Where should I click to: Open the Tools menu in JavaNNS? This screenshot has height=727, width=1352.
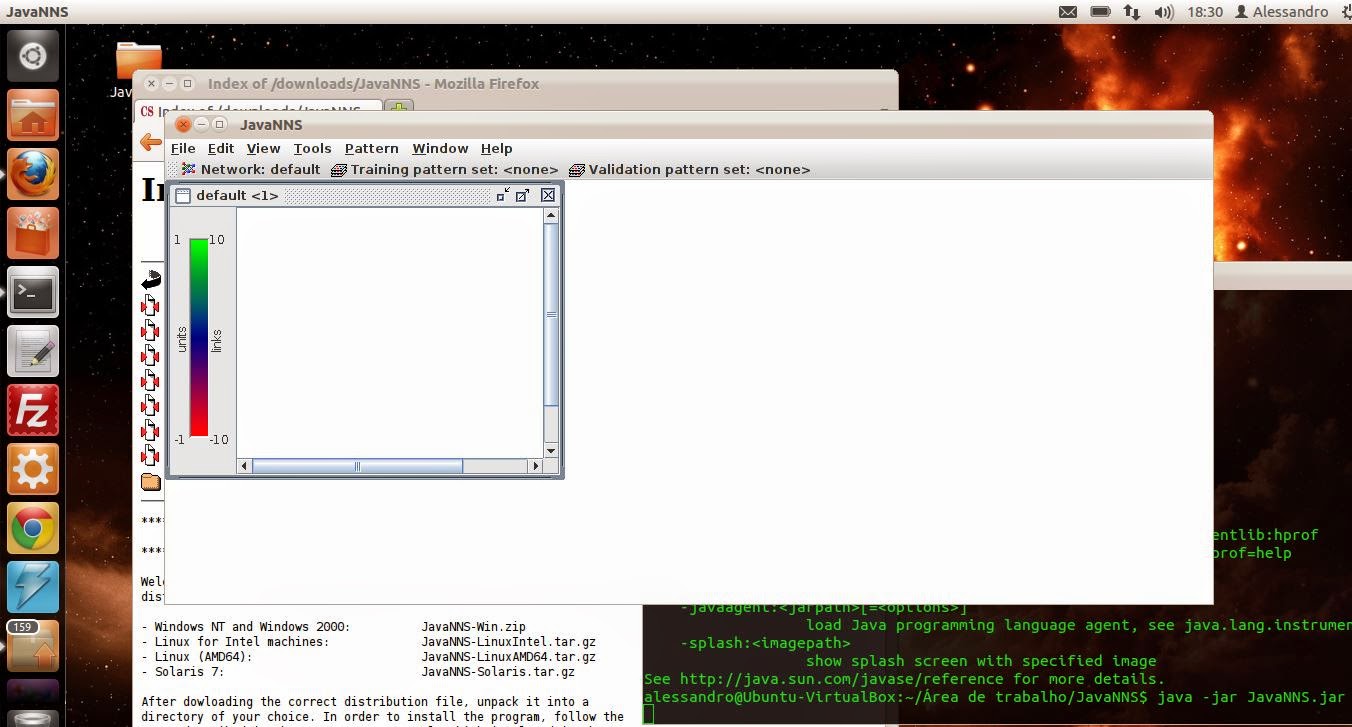(312, 148)
